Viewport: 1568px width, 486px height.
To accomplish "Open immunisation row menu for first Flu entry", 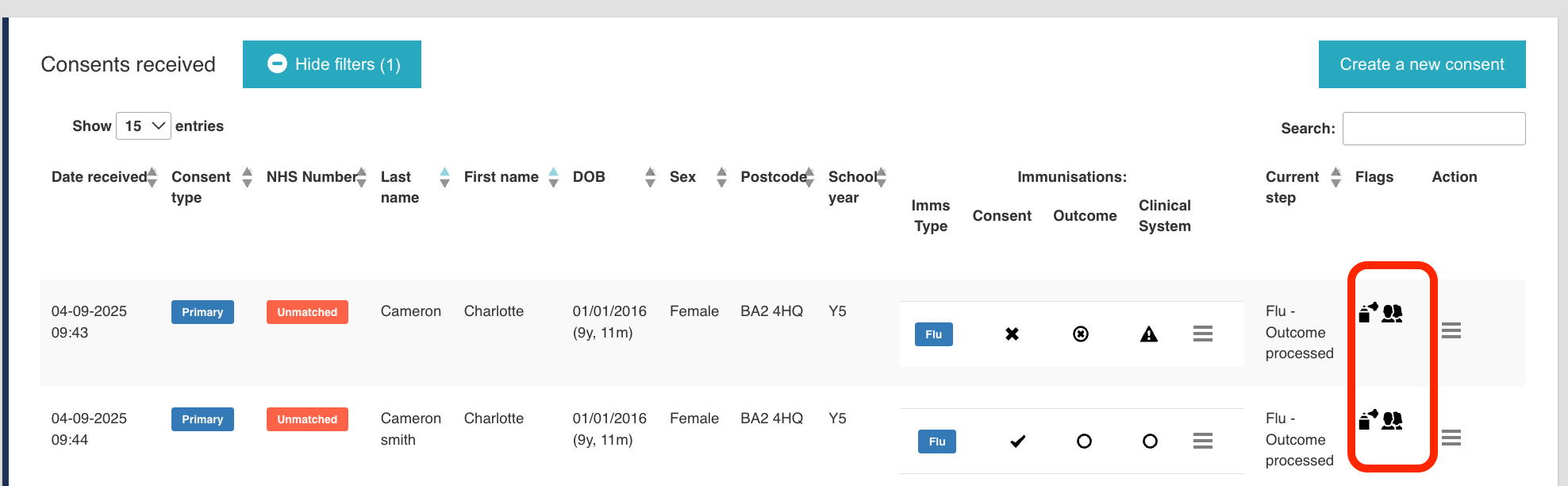I will point(1202,334).
